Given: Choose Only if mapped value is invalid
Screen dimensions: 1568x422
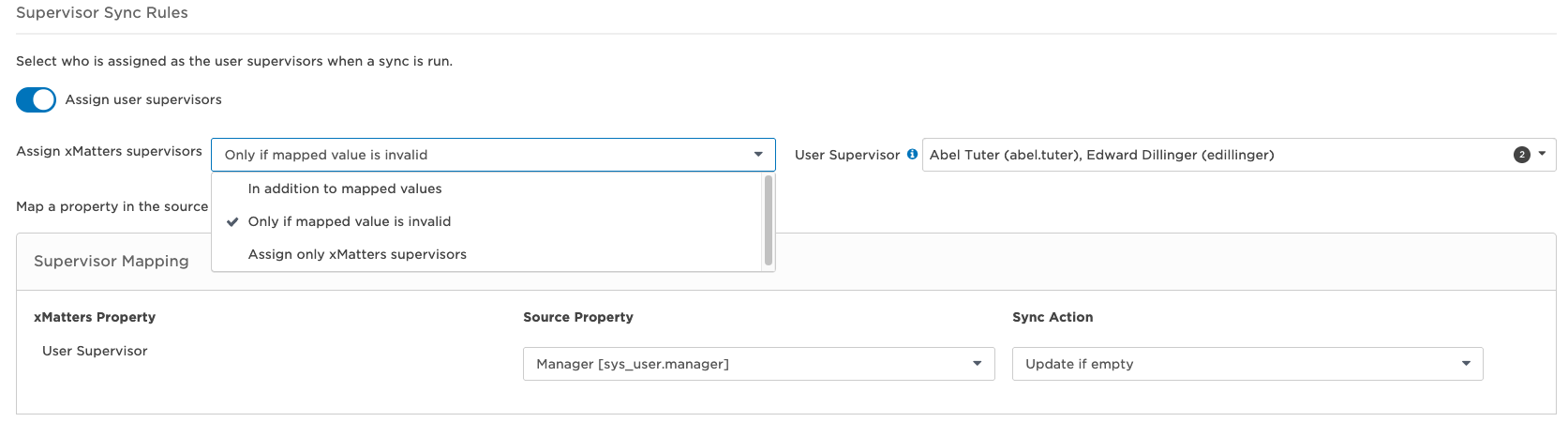Looking at the screenshot, I should pyautogui.click(x=487, y=221).
